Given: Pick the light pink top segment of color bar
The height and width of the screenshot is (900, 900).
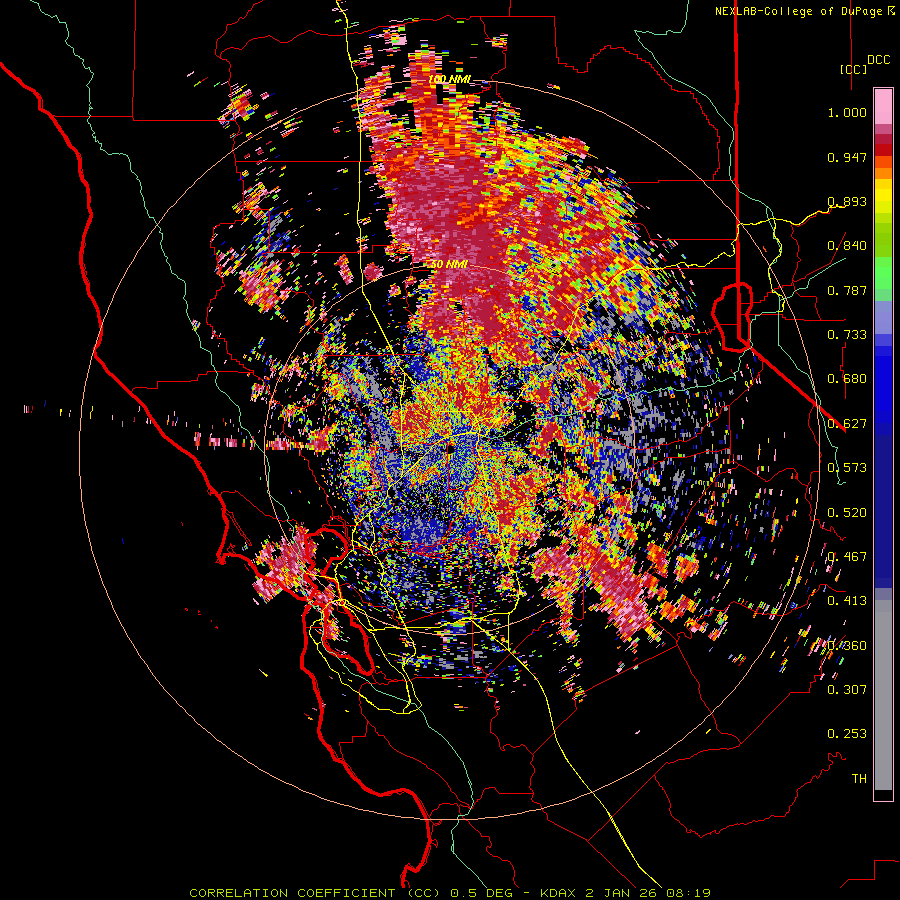Looking at the screenshot, I should click(883, 106).
